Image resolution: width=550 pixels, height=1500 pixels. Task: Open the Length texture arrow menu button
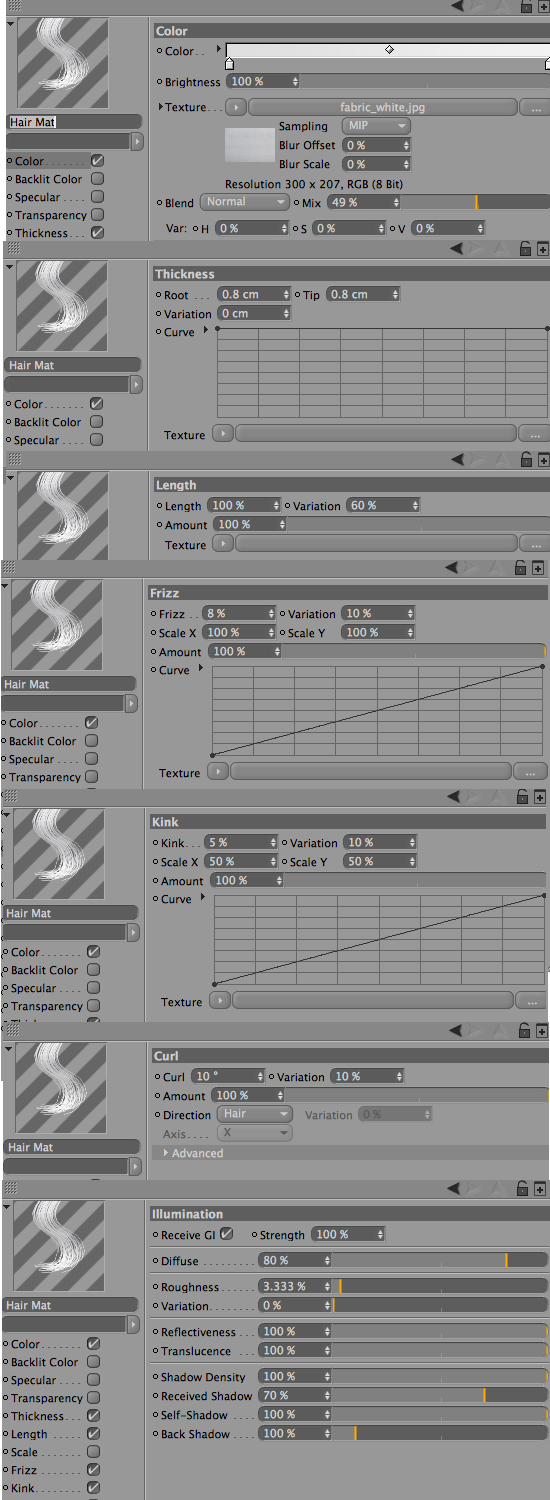pyautogui.click(x=223, y=544)
